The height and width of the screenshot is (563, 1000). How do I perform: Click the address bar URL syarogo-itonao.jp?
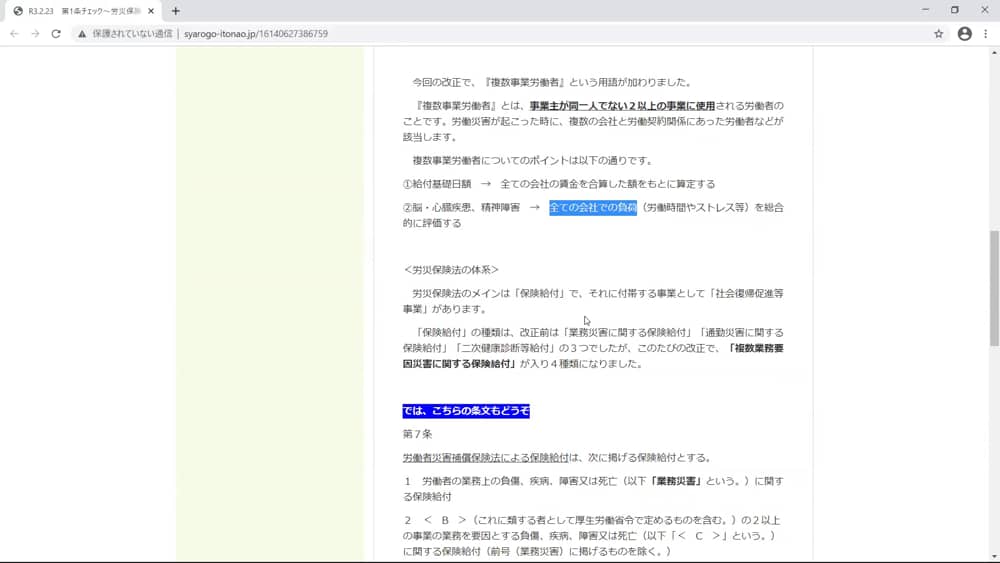[x=256, y=34]
